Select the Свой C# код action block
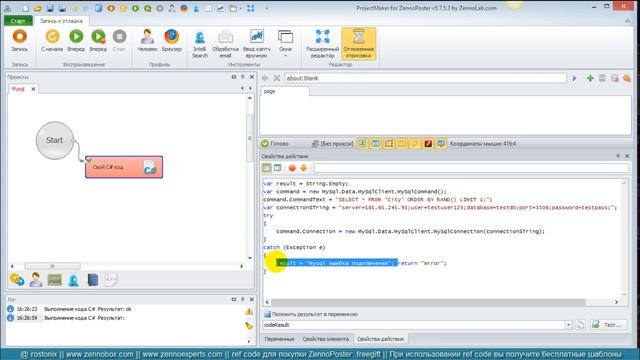The width and height of the screenshot is (640, 360). (124, 167)
